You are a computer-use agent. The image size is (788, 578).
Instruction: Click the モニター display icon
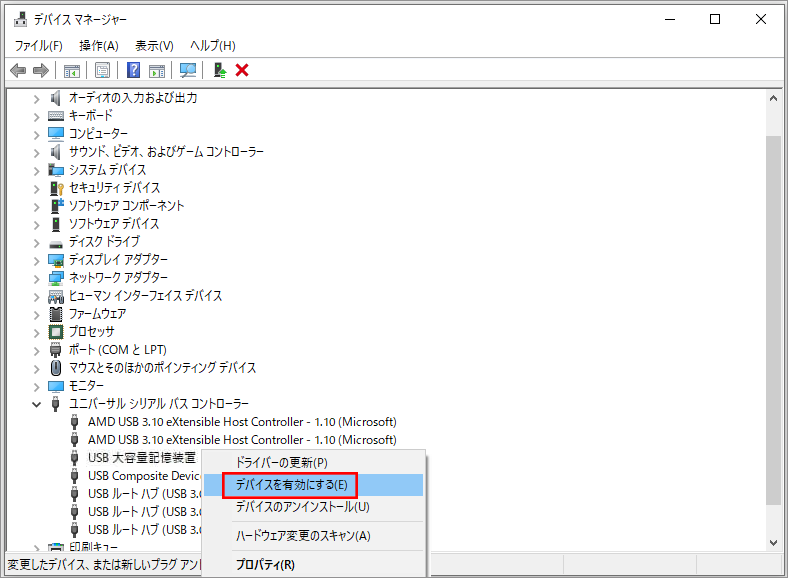56,386
